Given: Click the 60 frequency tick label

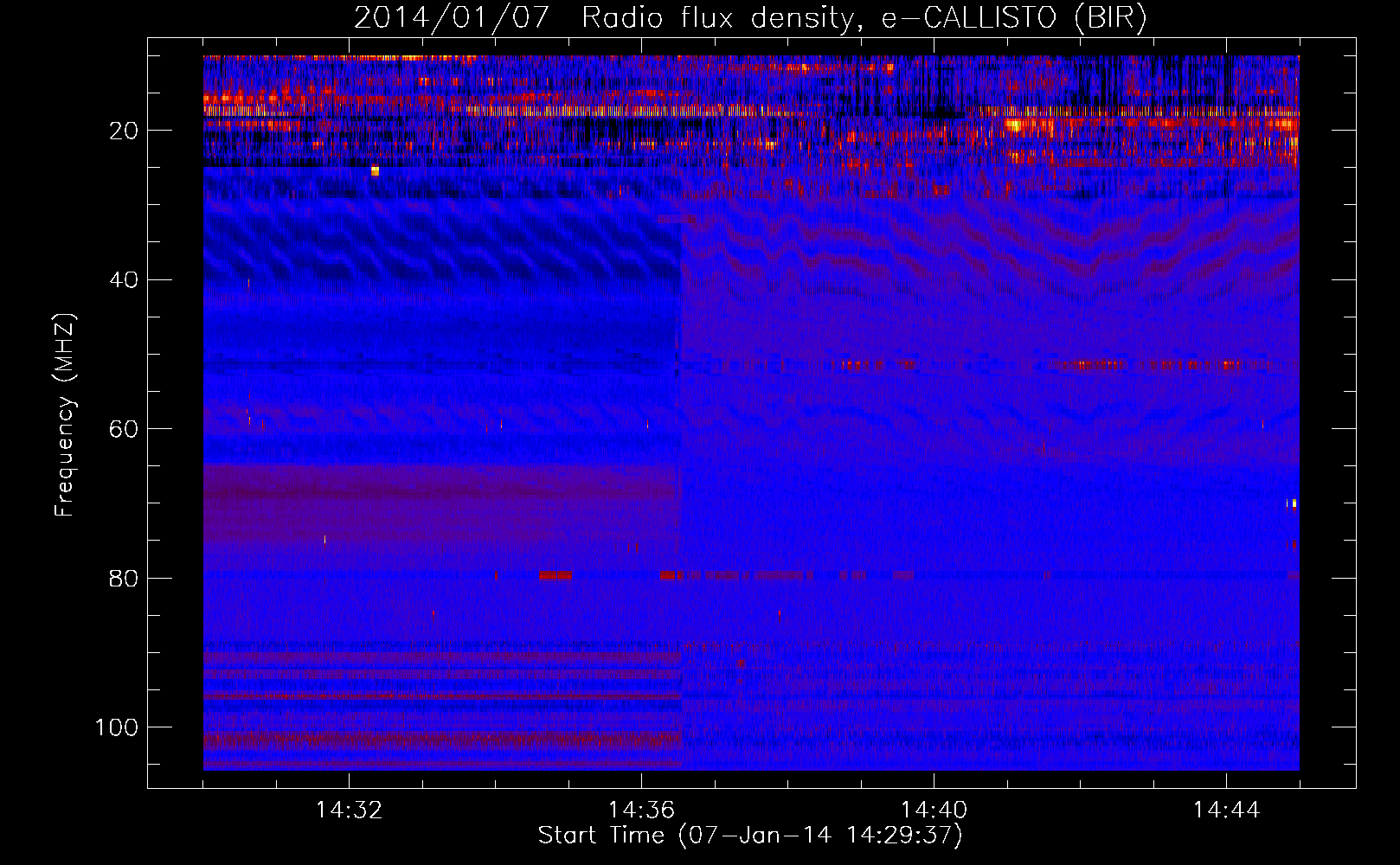Looking at the screenshot, I should (124, 429).
